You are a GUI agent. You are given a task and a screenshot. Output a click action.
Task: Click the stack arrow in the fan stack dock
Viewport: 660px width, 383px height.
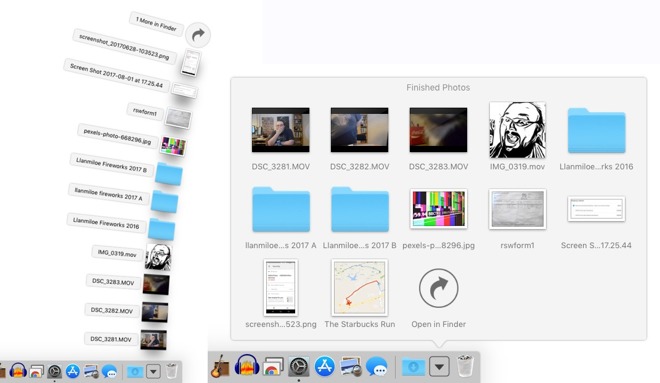153,371
